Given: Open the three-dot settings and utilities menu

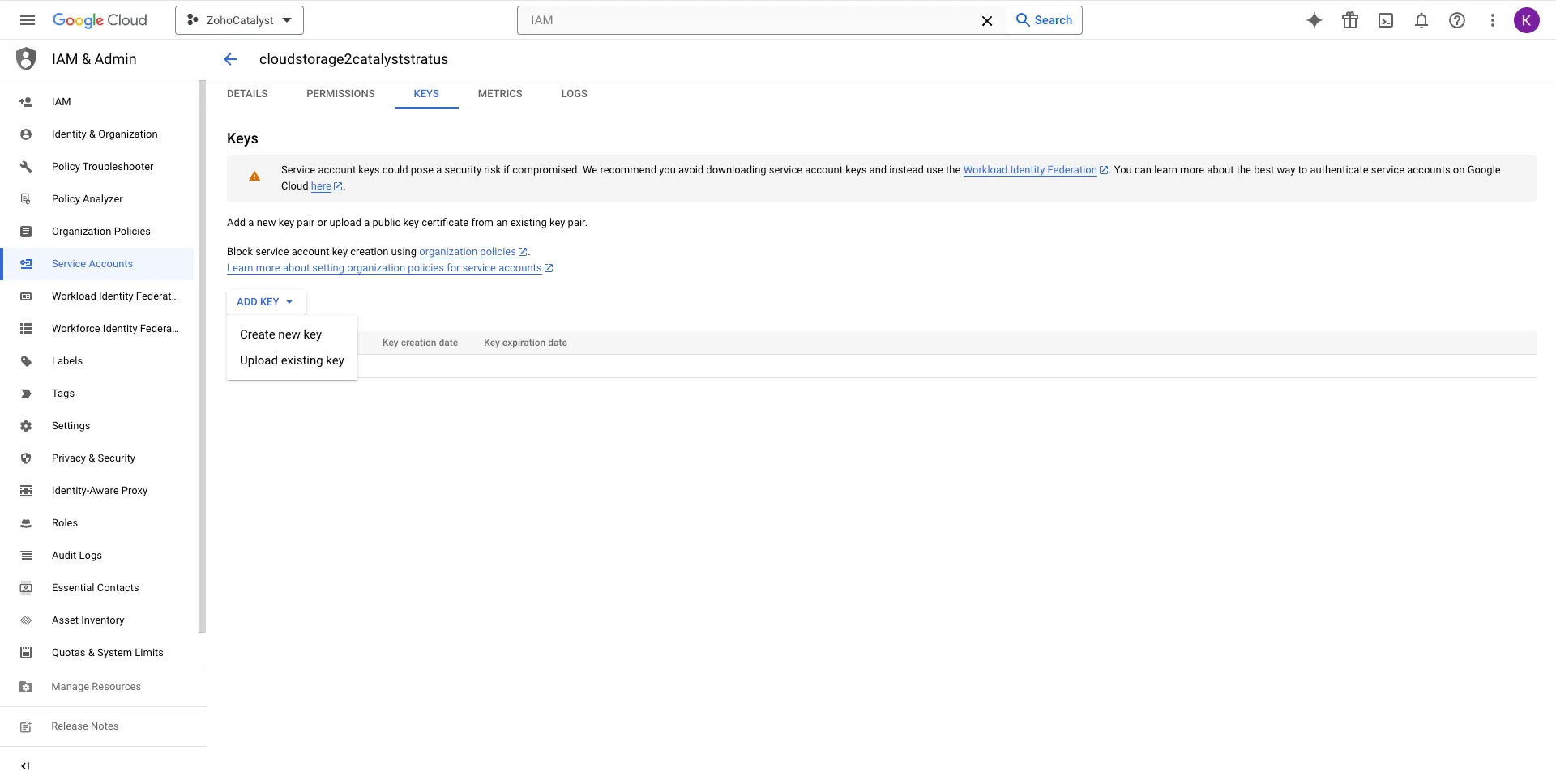Looking at the screenshot, I should coord(1493,20).
